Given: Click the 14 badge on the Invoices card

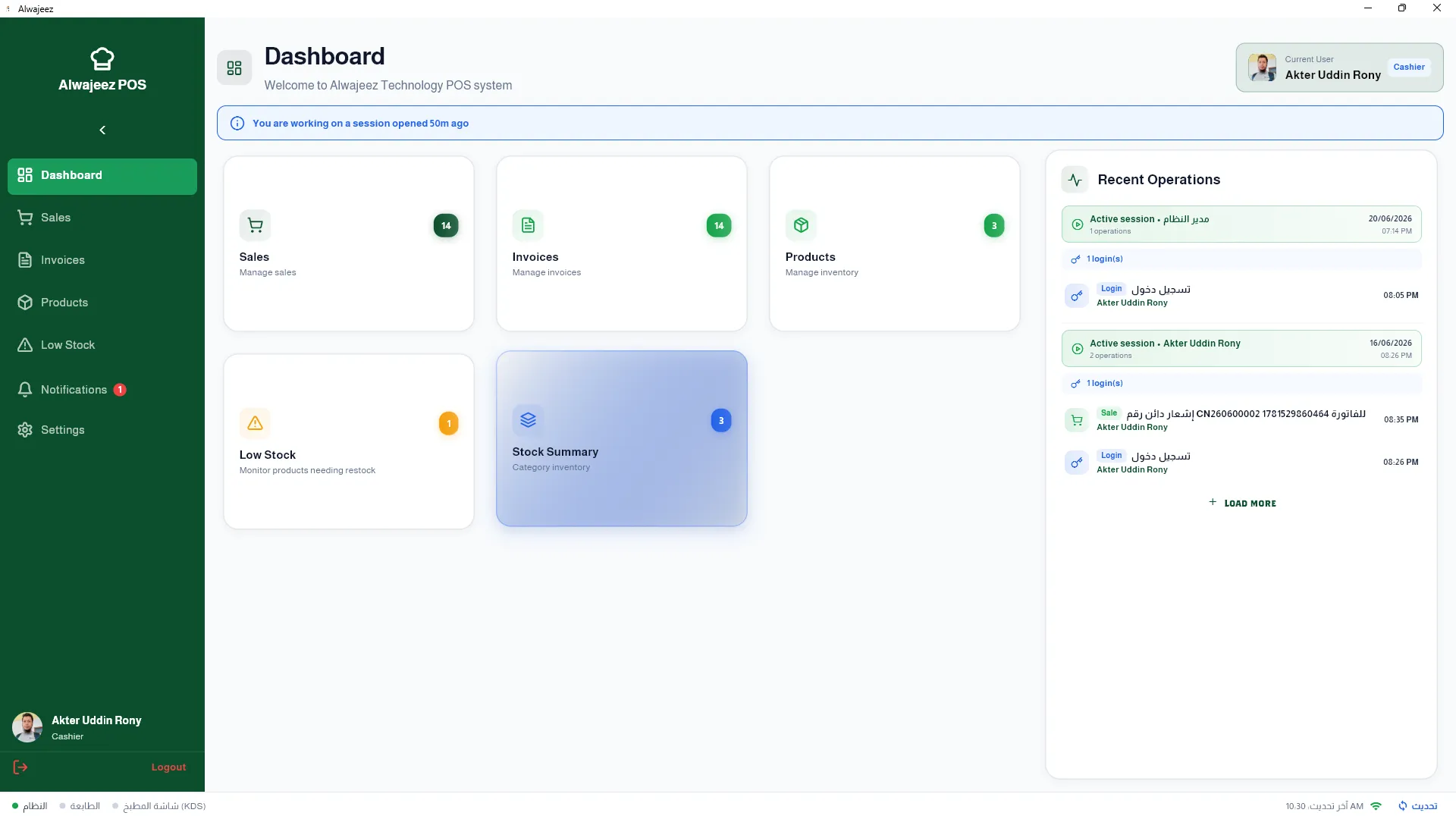Looking at the screenshot, I should 719,226.
